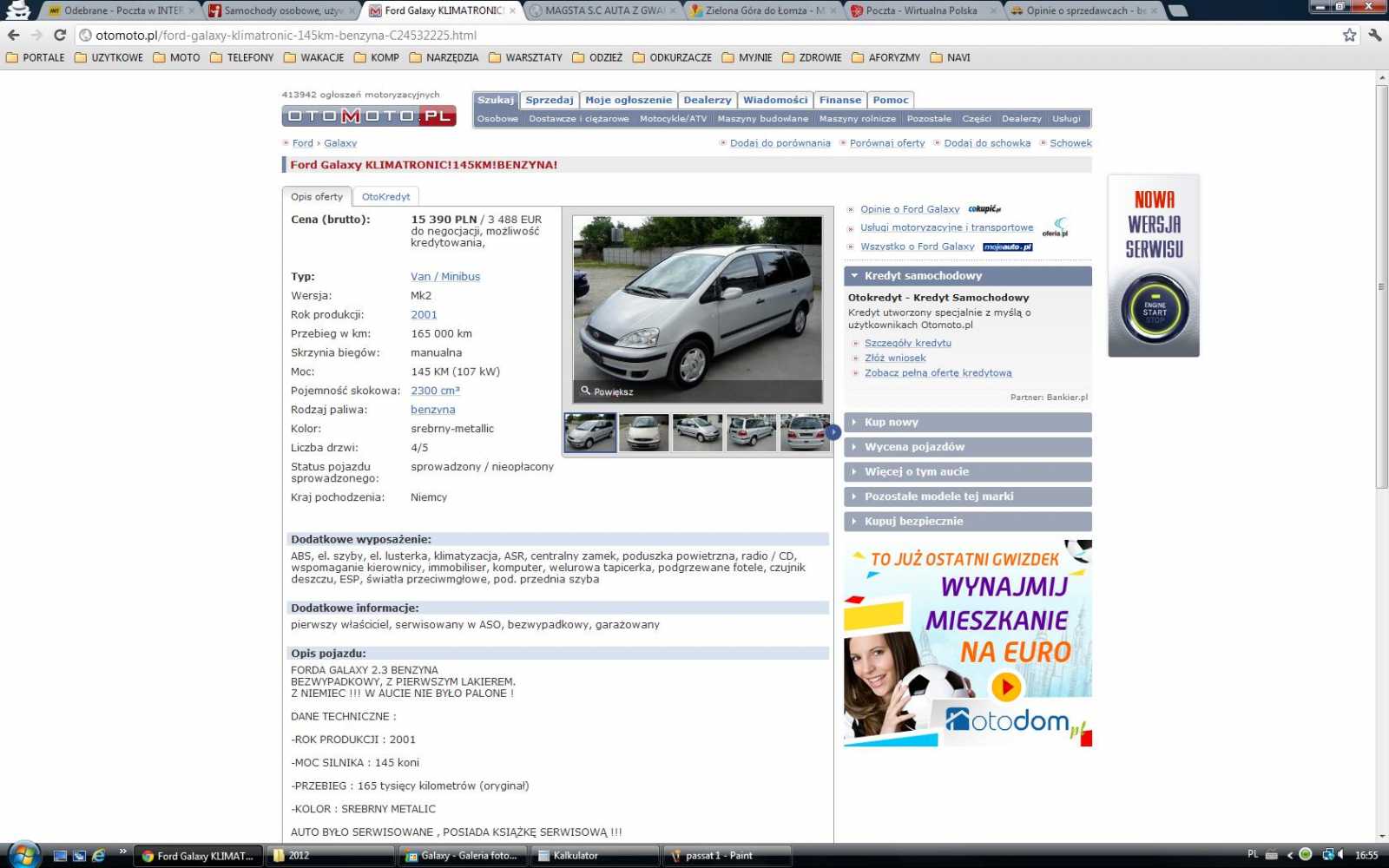Click play button on Otodom ad
The image size is (1389, 868).
coord(1006,687)
